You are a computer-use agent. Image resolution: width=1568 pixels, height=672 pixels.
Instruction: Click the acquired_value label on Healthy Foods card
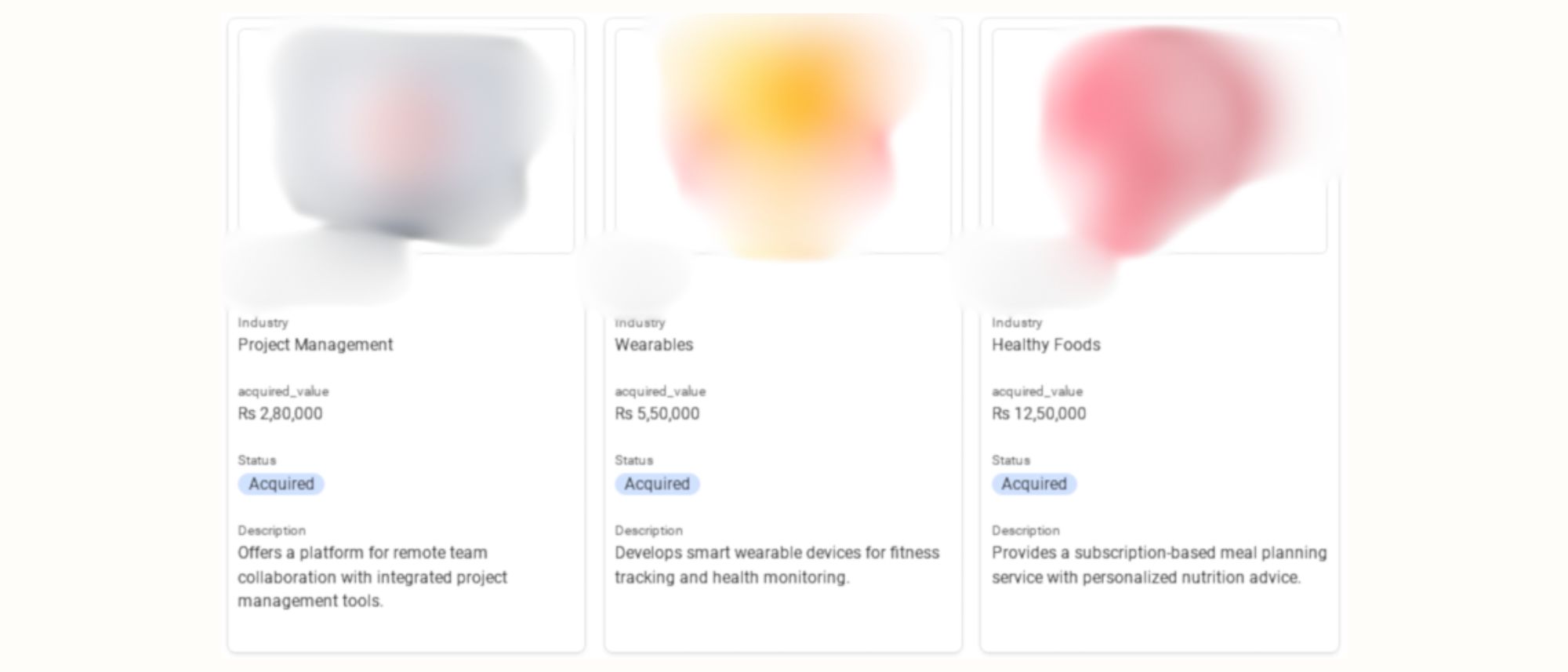coord(1037,391)
